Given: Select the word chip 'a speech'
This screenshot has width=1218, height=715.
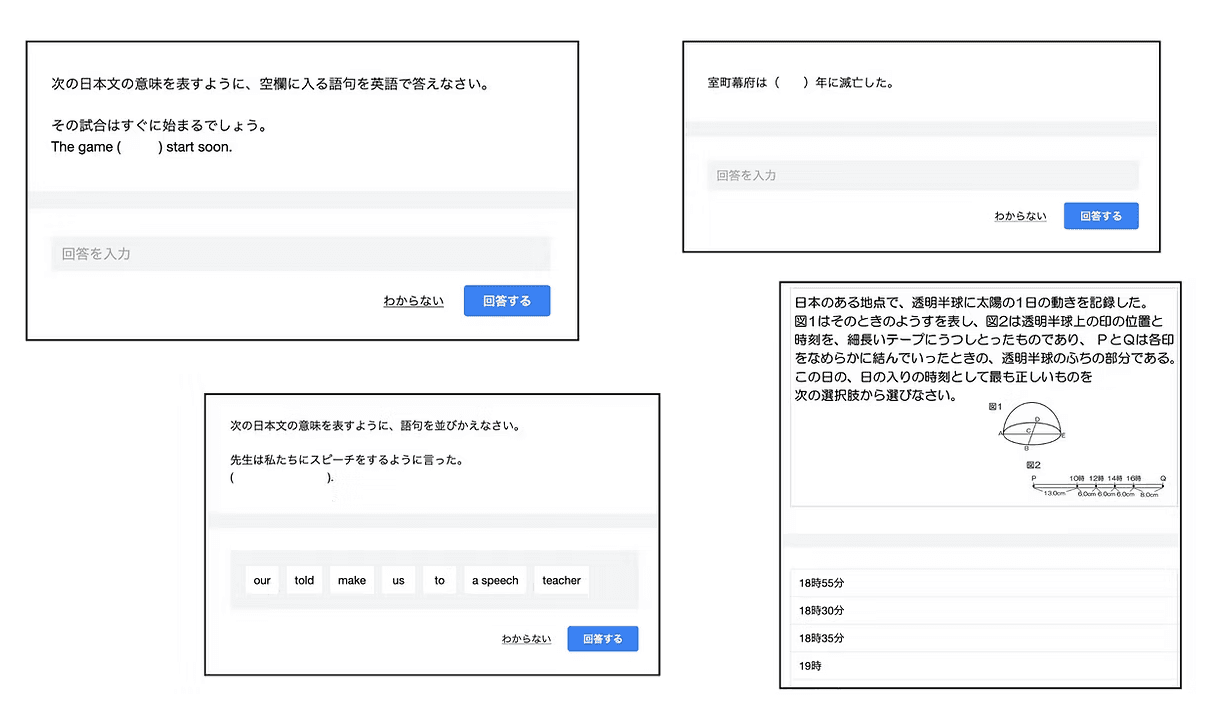Looking at the screenshot, I should tap(494, 580).
